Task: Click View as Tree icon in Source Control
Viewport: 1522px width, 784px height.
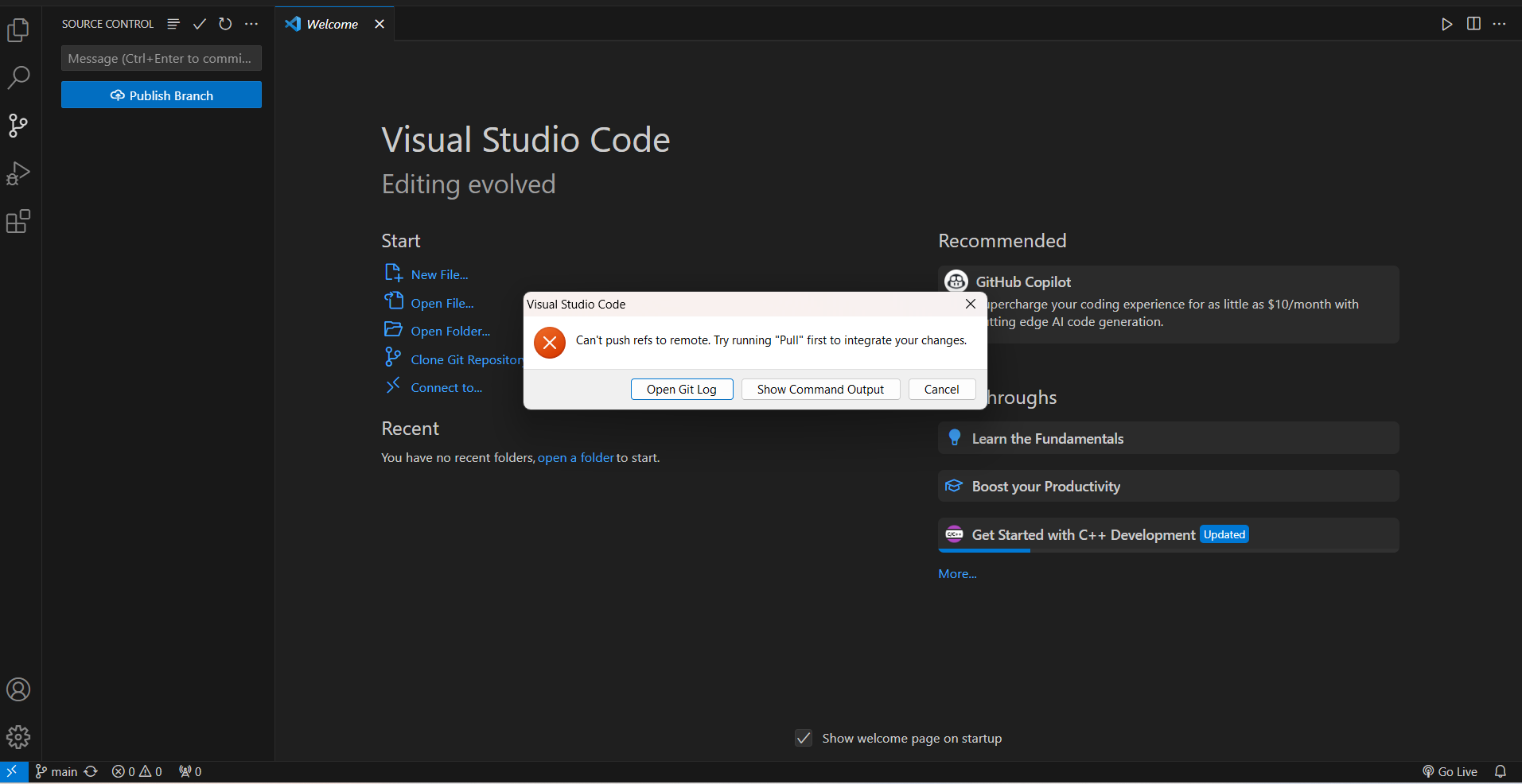Action: (x=173, y=24)
